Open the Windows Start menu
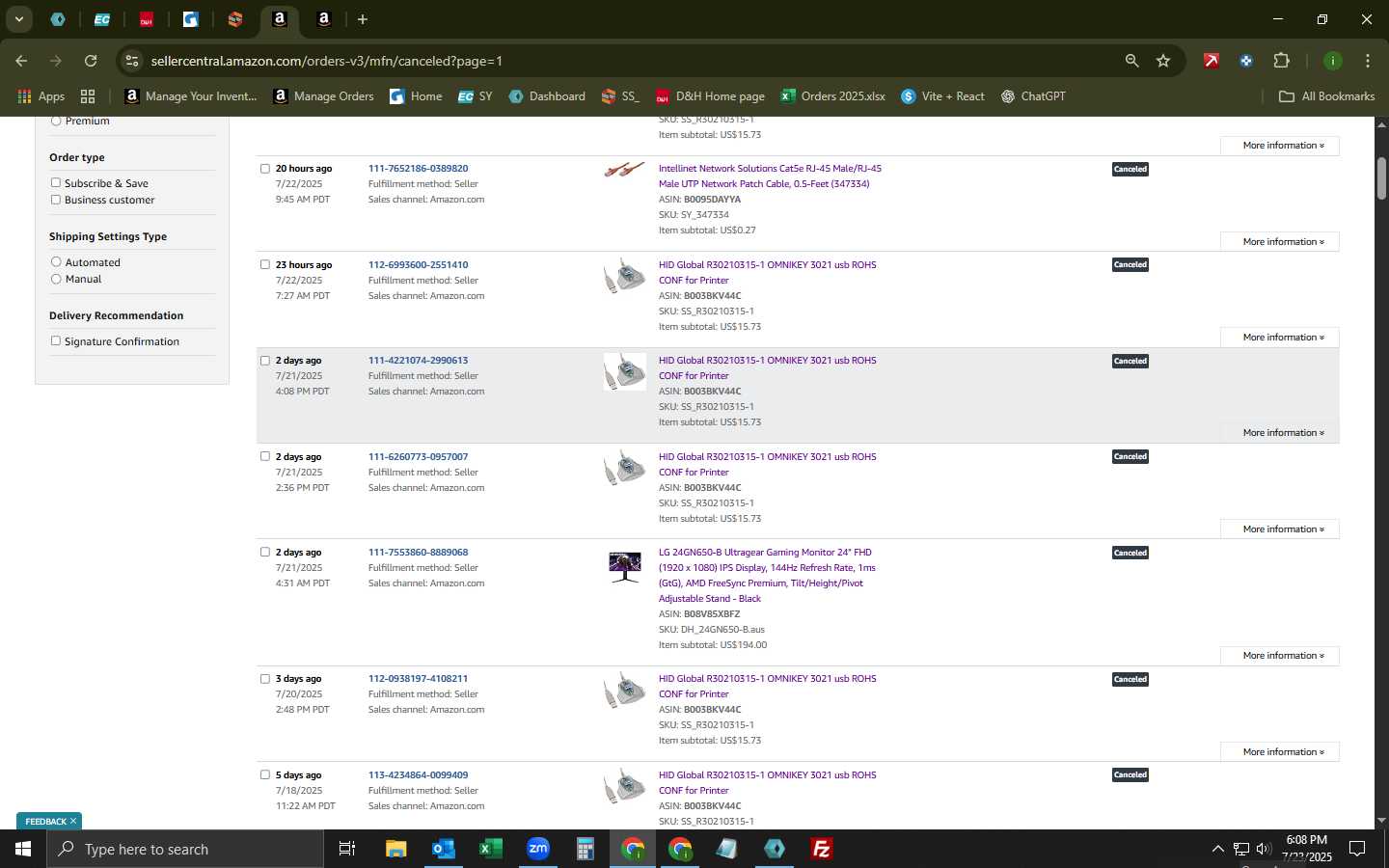This screenshot has height=868, width=1389. click(x=23, y=849)
